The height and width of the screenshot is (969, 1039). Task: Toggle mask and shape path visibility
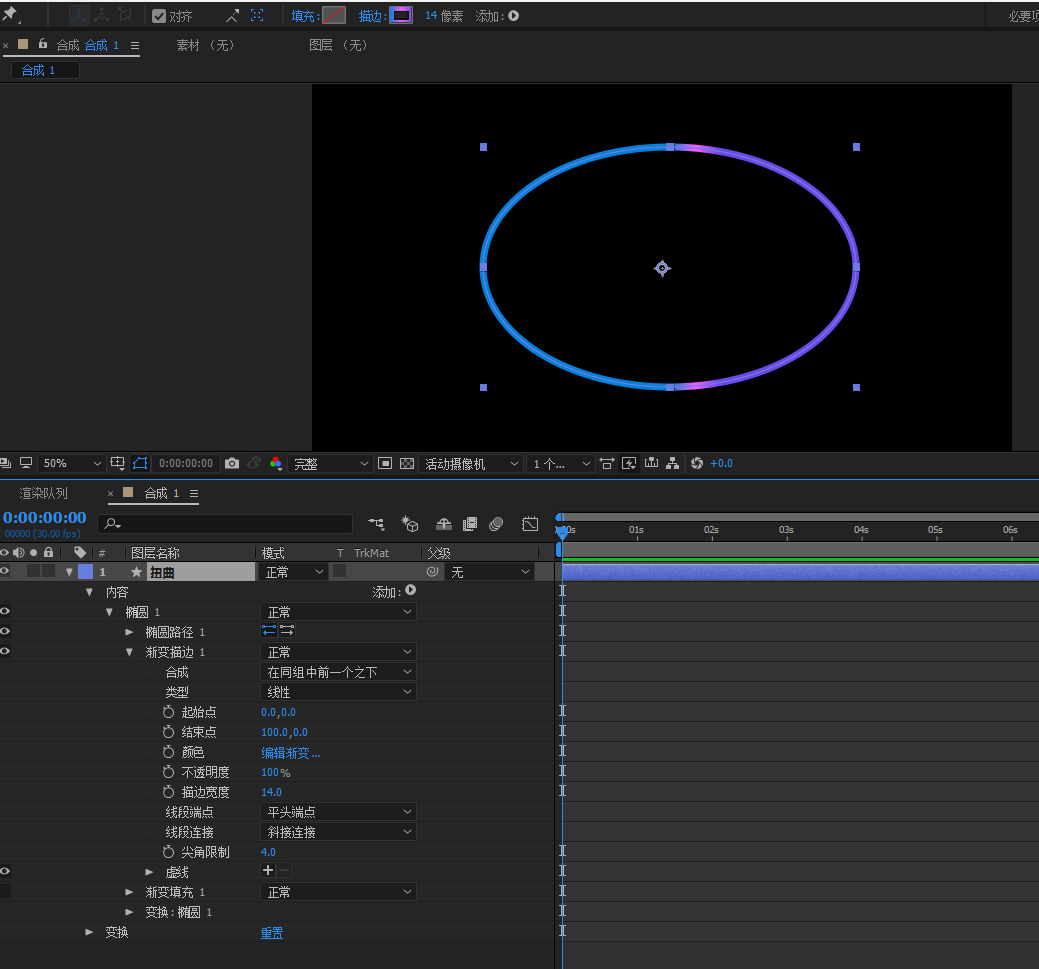pos(140,463)
